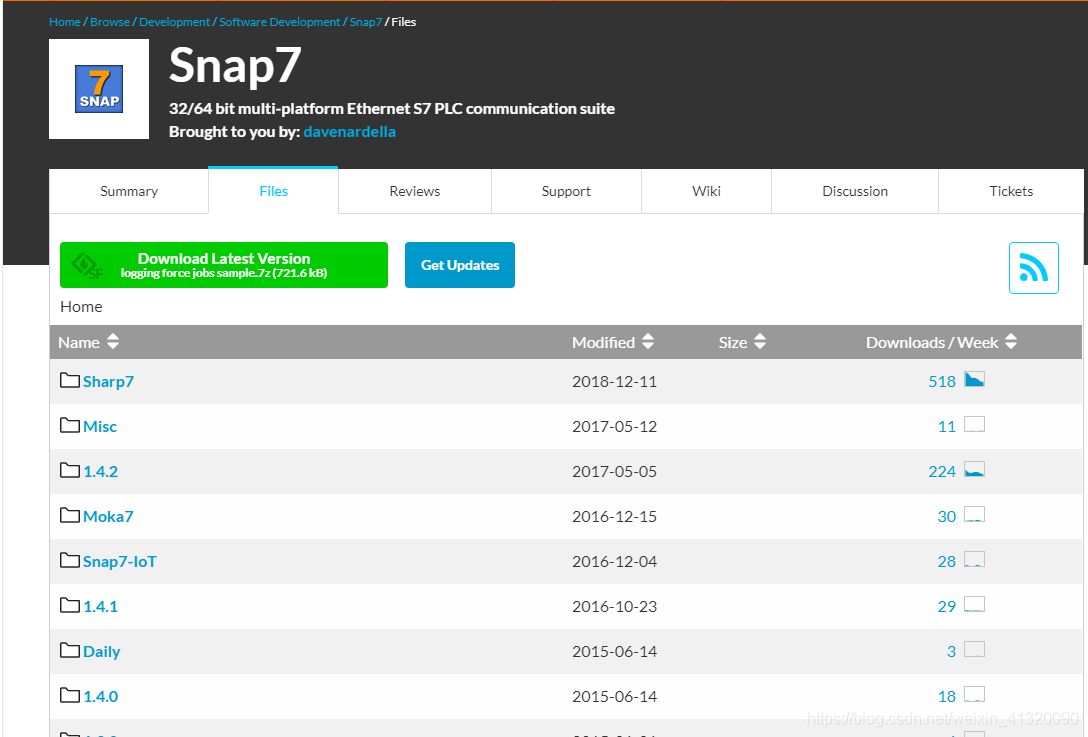Click the 2017-05-12 modified date

point(614,427)
